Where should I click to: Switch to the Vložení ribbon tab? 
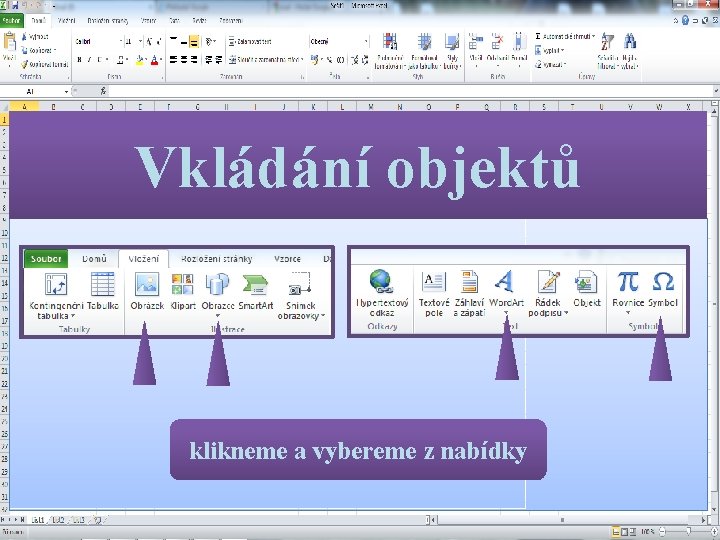point(67,21)
